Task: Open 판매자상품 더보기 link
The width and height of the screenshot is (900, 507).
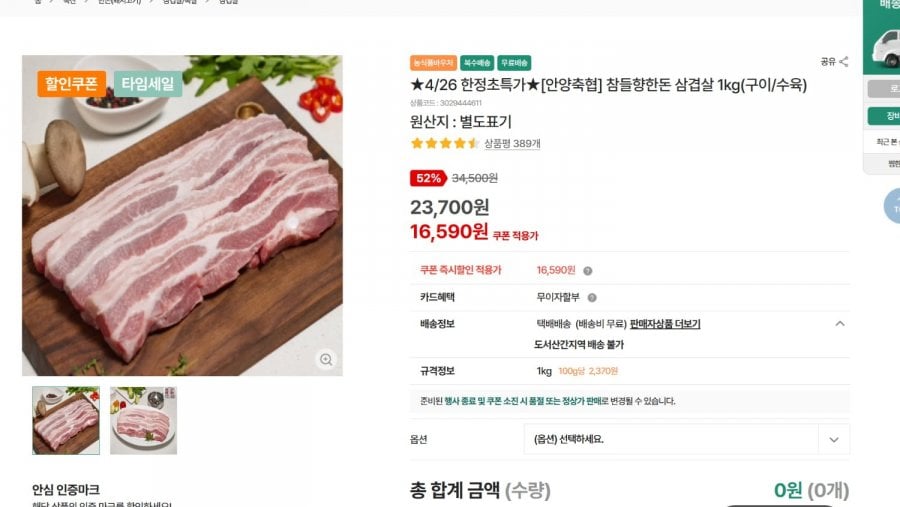Action: [x=665, y=324]
